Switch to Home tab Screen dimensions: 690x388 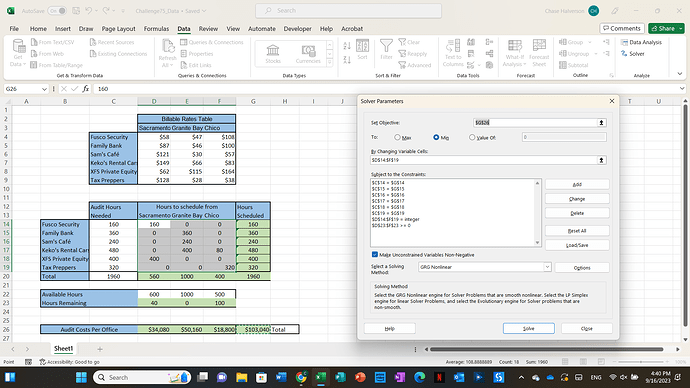38,29
